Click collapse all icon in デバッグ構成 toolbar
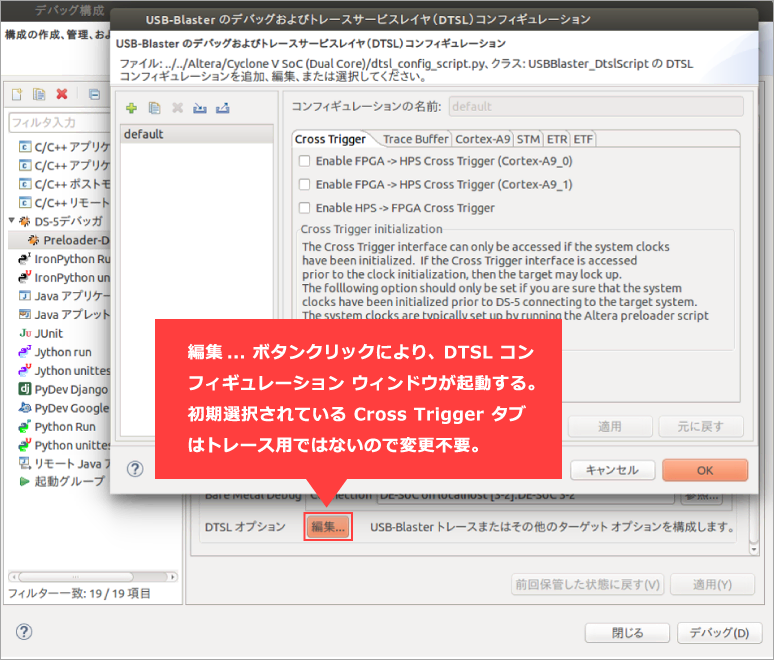 pyautogui.click(x=94, y=94)
